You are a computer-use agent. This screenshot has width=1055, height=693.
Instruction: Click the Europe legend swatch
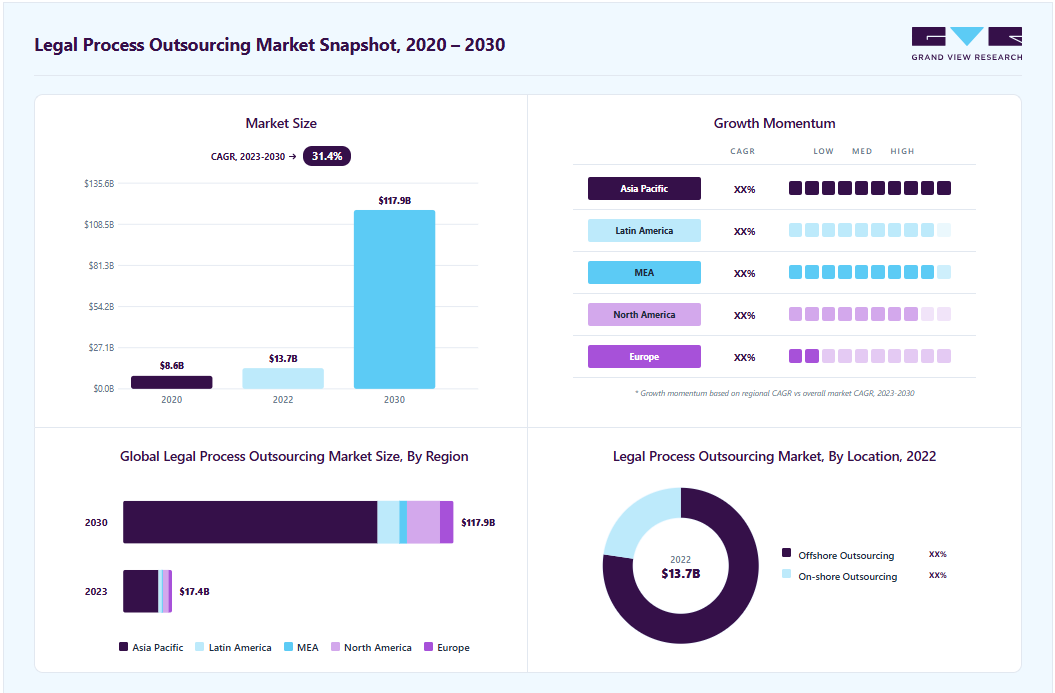429,647
